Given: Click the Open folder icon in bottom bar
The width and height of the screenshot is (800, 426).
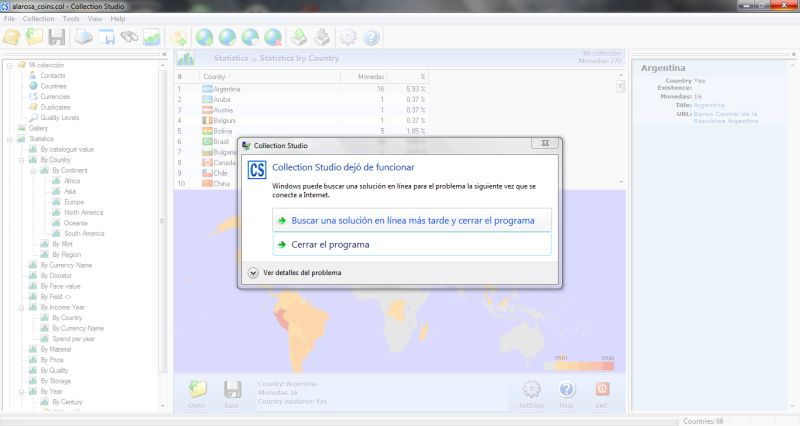Looking at the screenshot, I should (x=197, y=389).
